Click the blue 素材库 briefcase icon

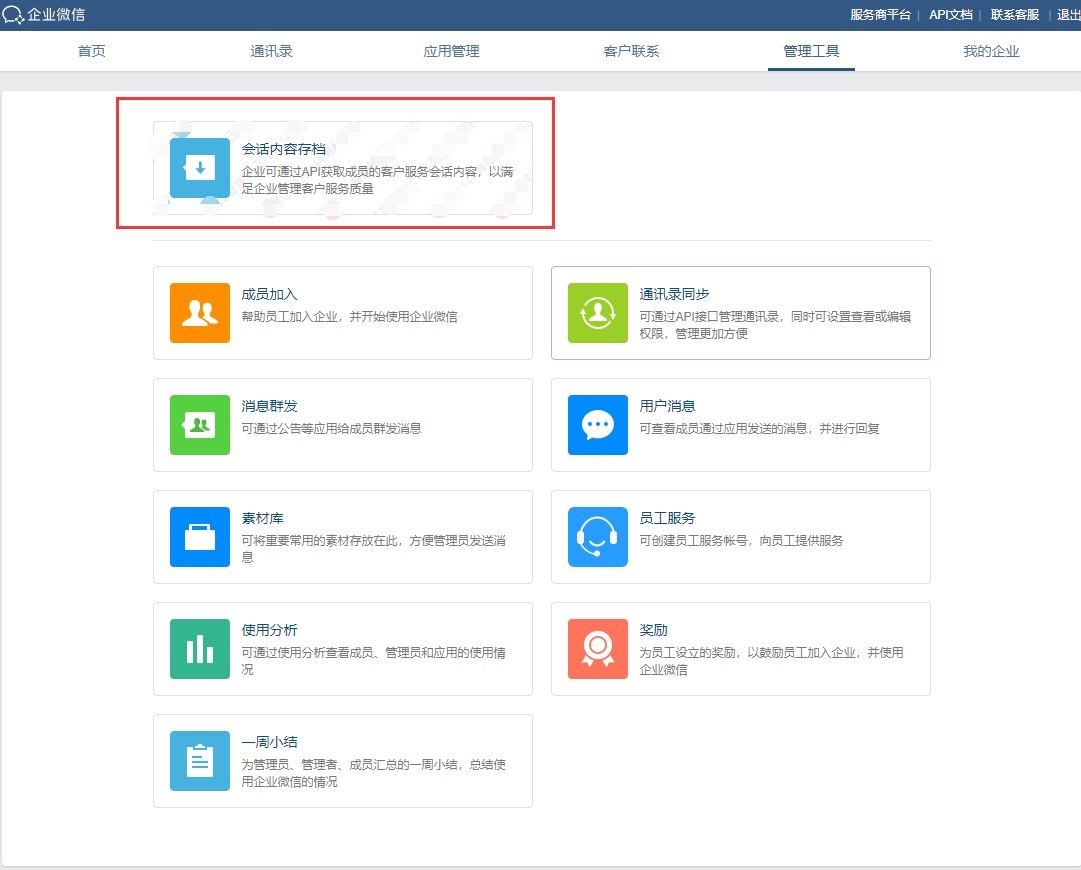[x=200, y=537]
